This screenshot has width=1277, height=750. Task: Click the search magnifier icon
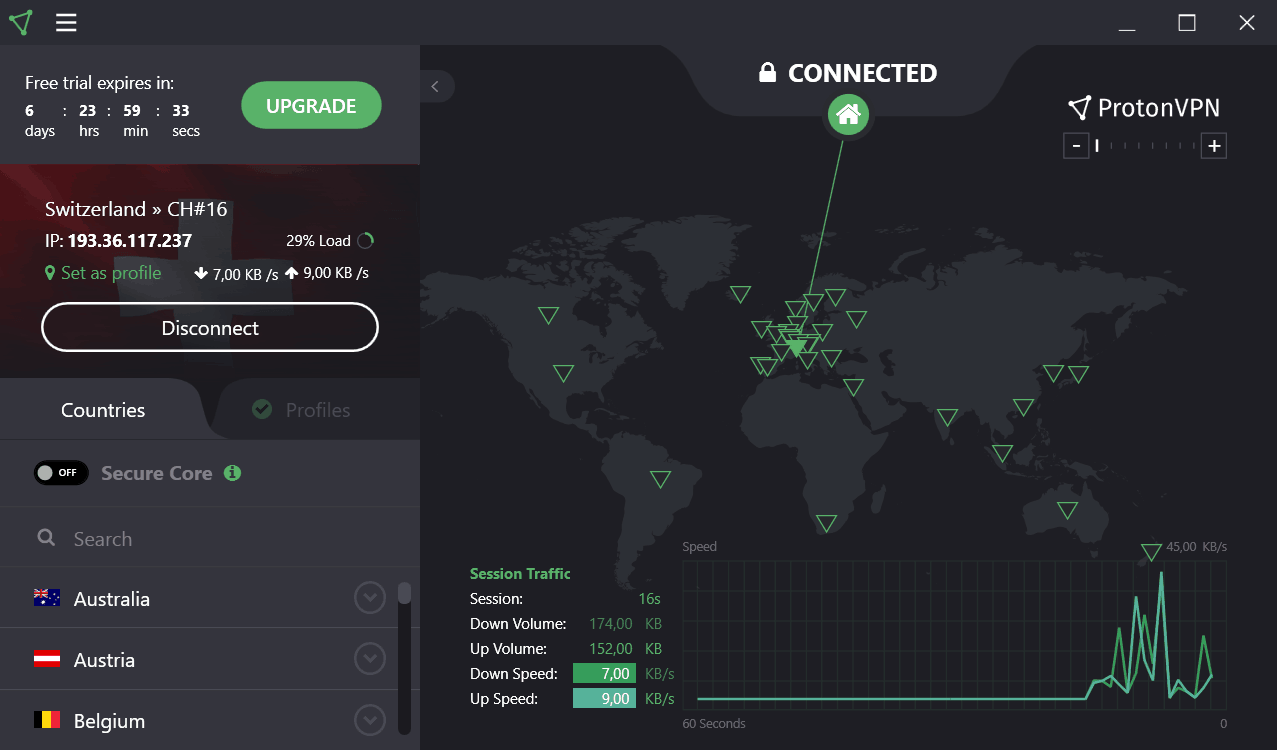46,538
